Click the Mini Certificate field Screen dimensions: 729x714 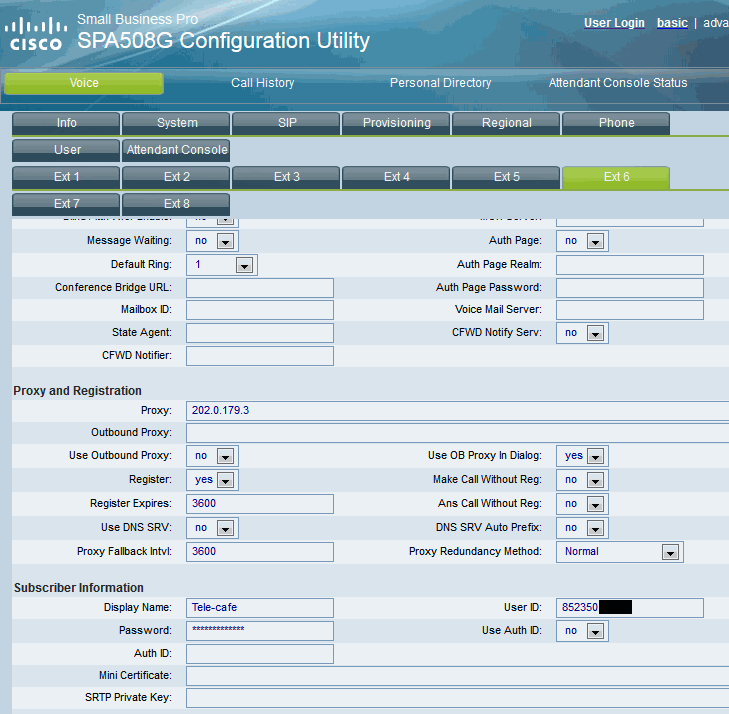(457, 676)
